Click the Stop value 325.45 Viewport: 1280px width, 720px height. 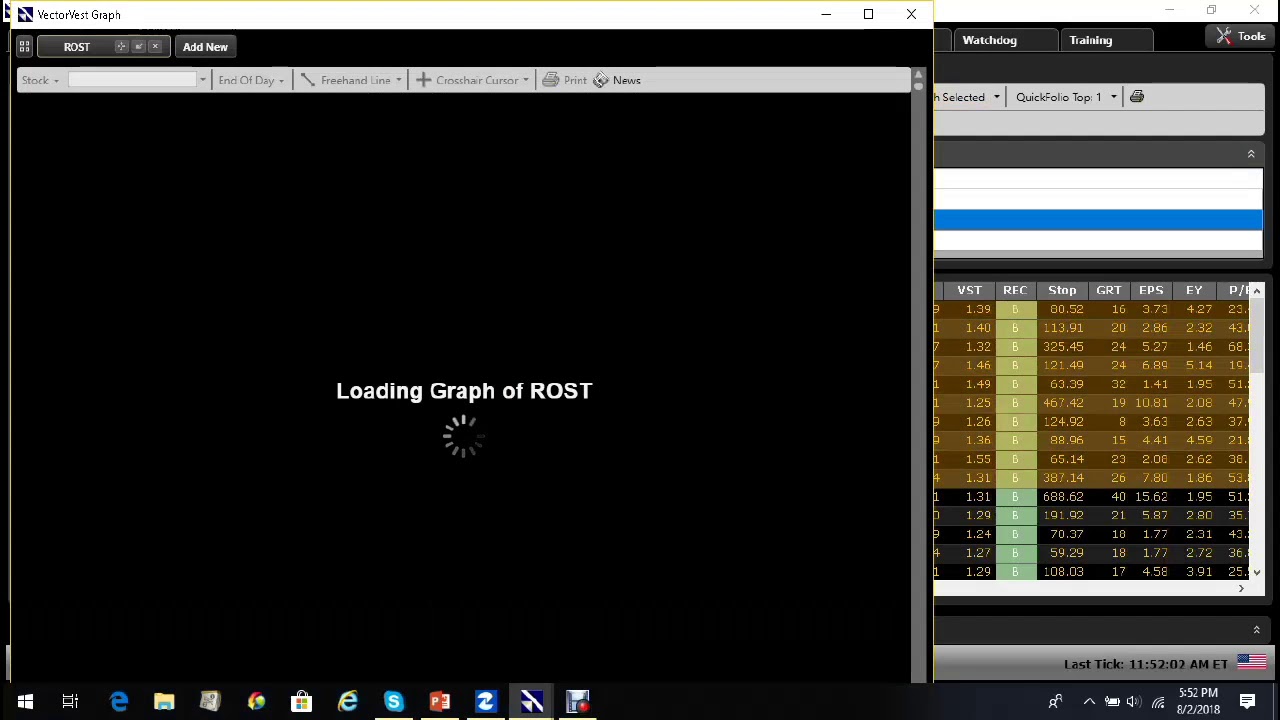tap(1062, 347)
